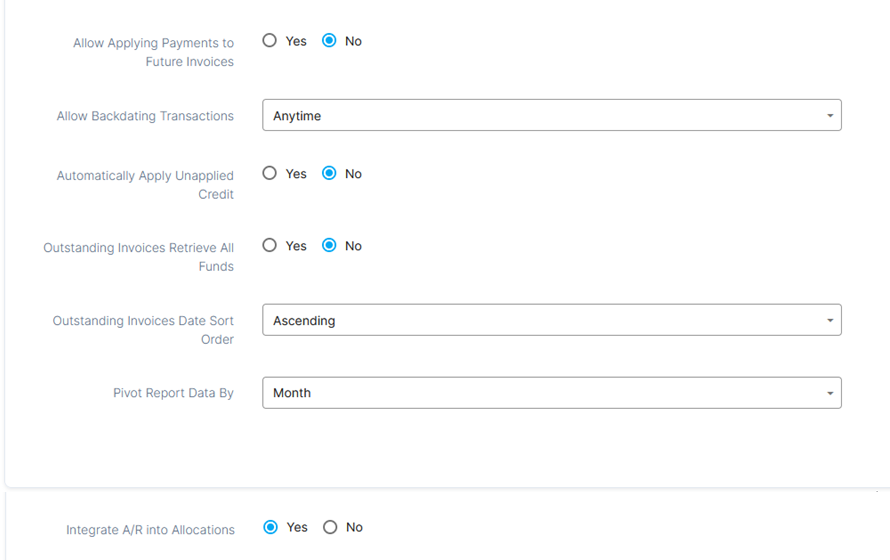Open the Allow Backdating Transactions dropdown showing Anytime
The height and width of the screenshot is (560, 890).
point(550,116)
